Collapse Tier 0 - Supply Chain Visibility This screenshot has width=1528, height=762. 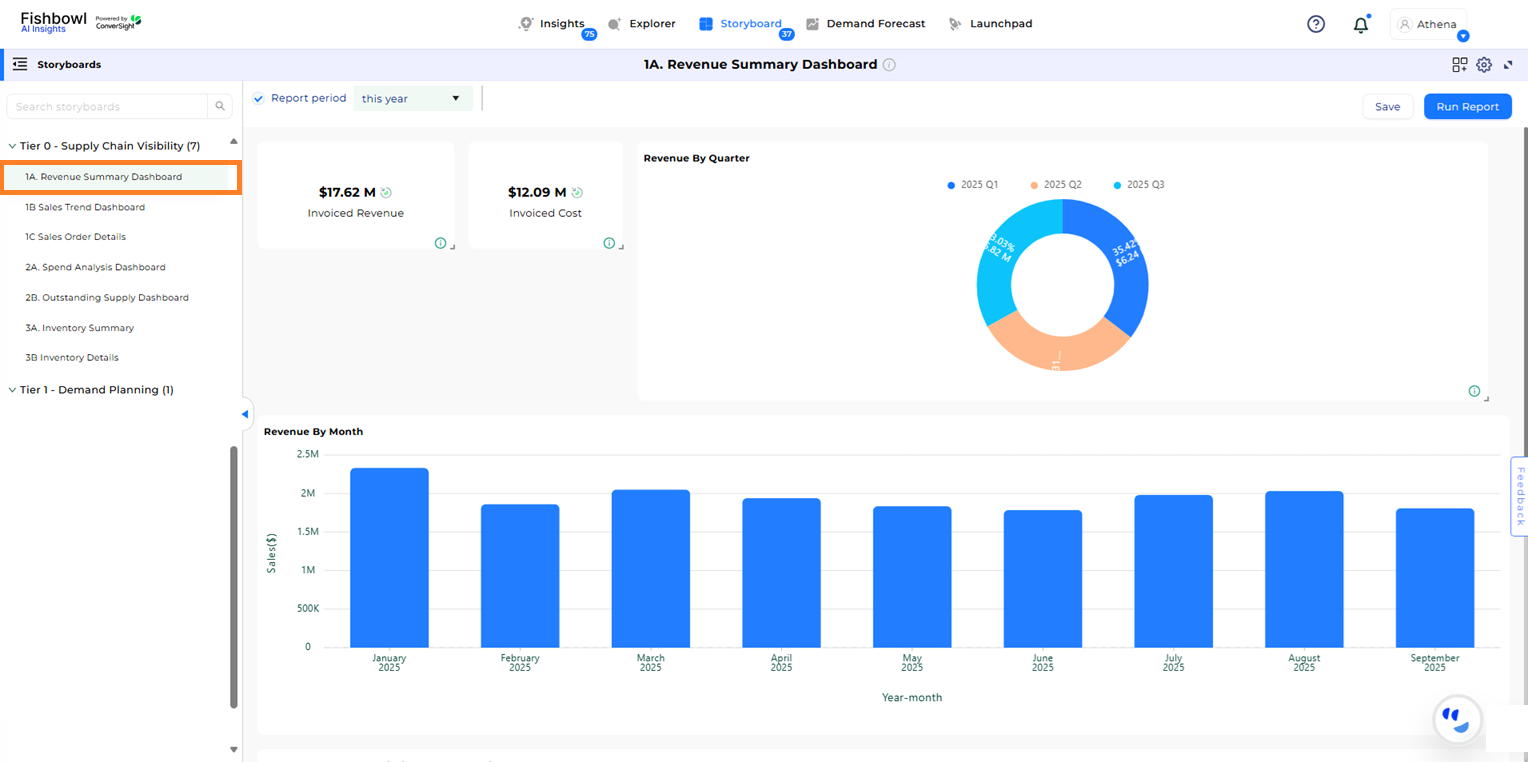pyautogui.click(x=10, y=145)
